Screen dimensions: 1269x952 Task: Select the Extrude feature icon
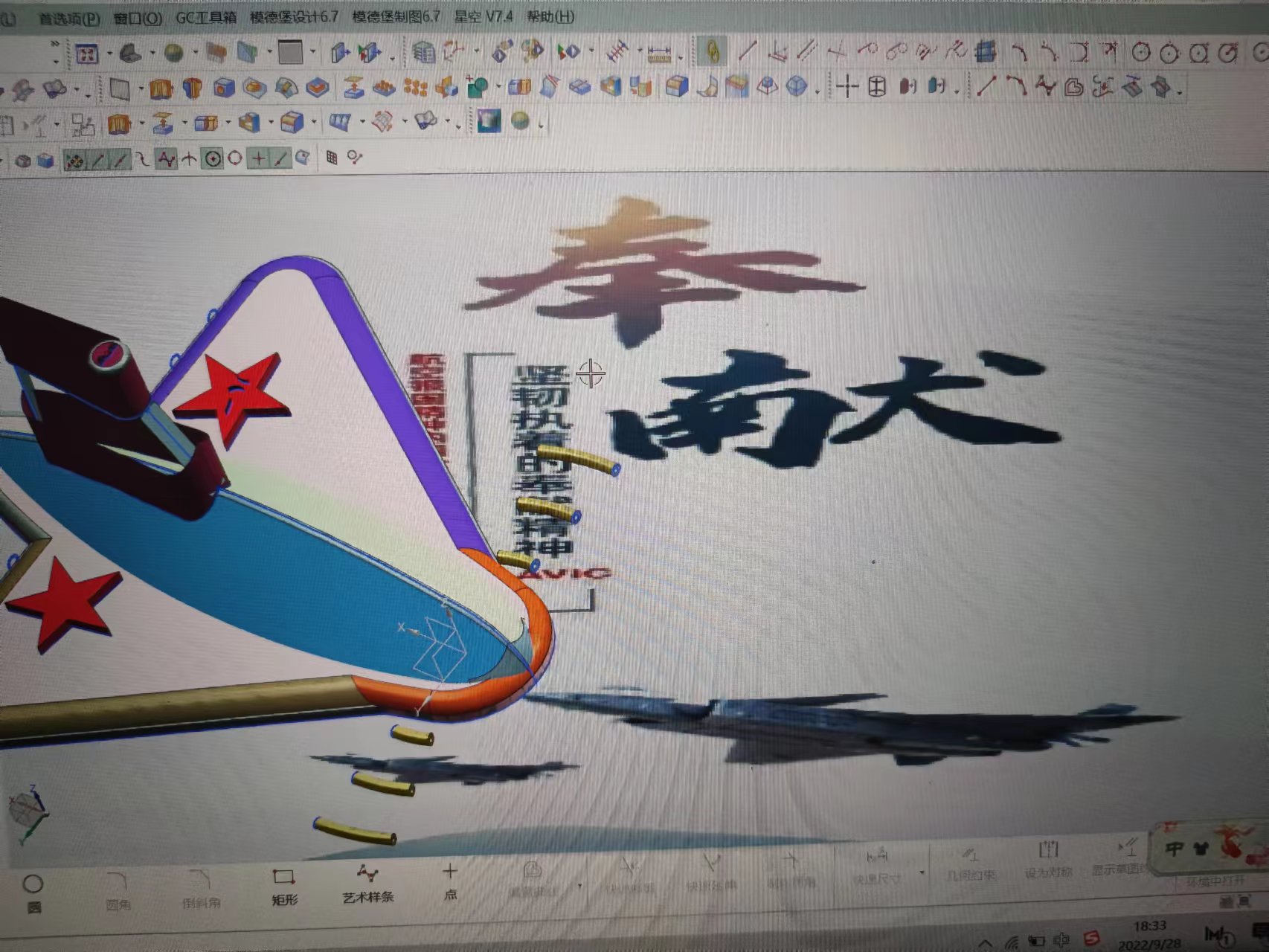click(161, 89)
